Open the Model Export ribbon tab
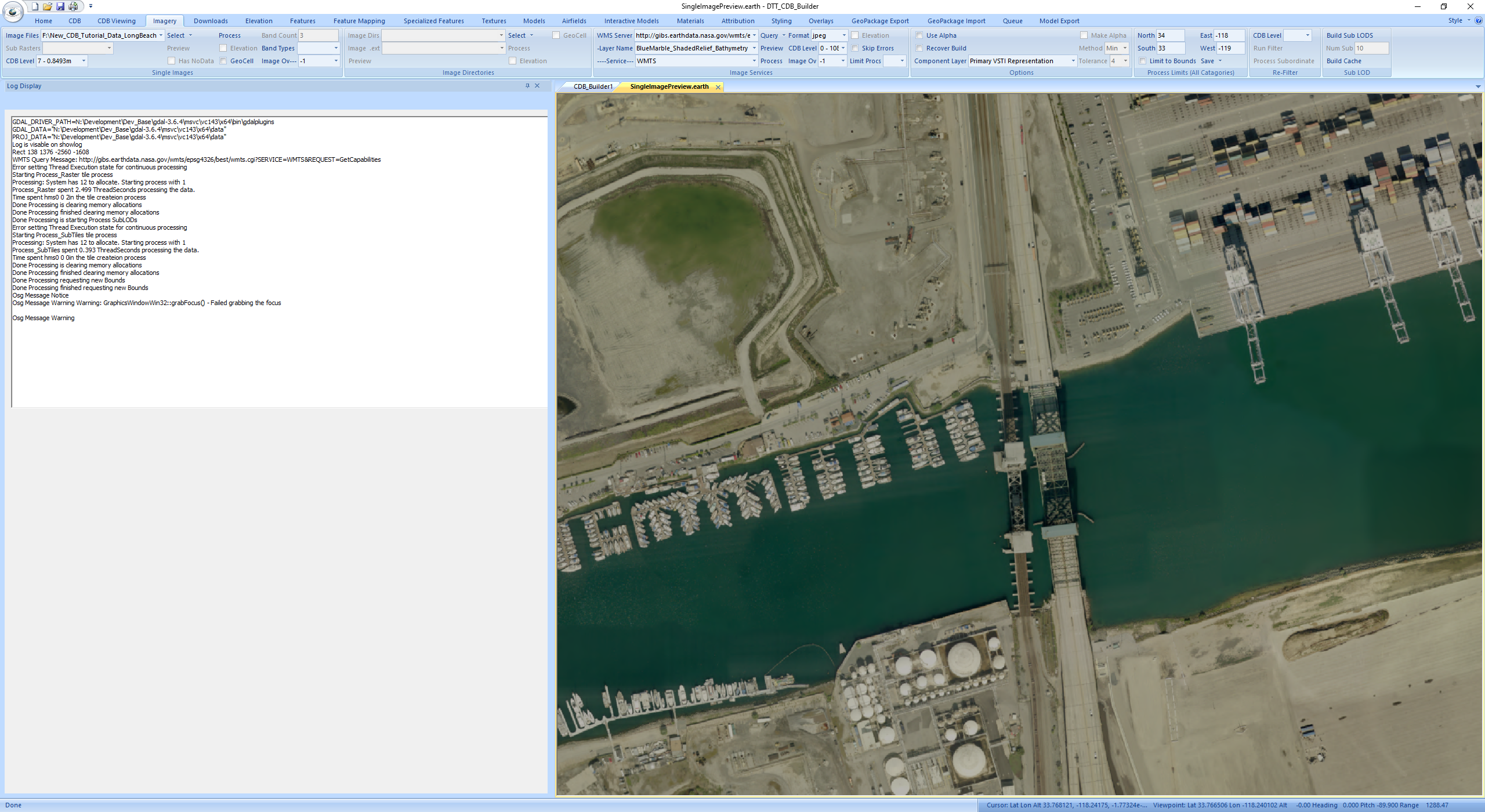 tap(1059, 21)
